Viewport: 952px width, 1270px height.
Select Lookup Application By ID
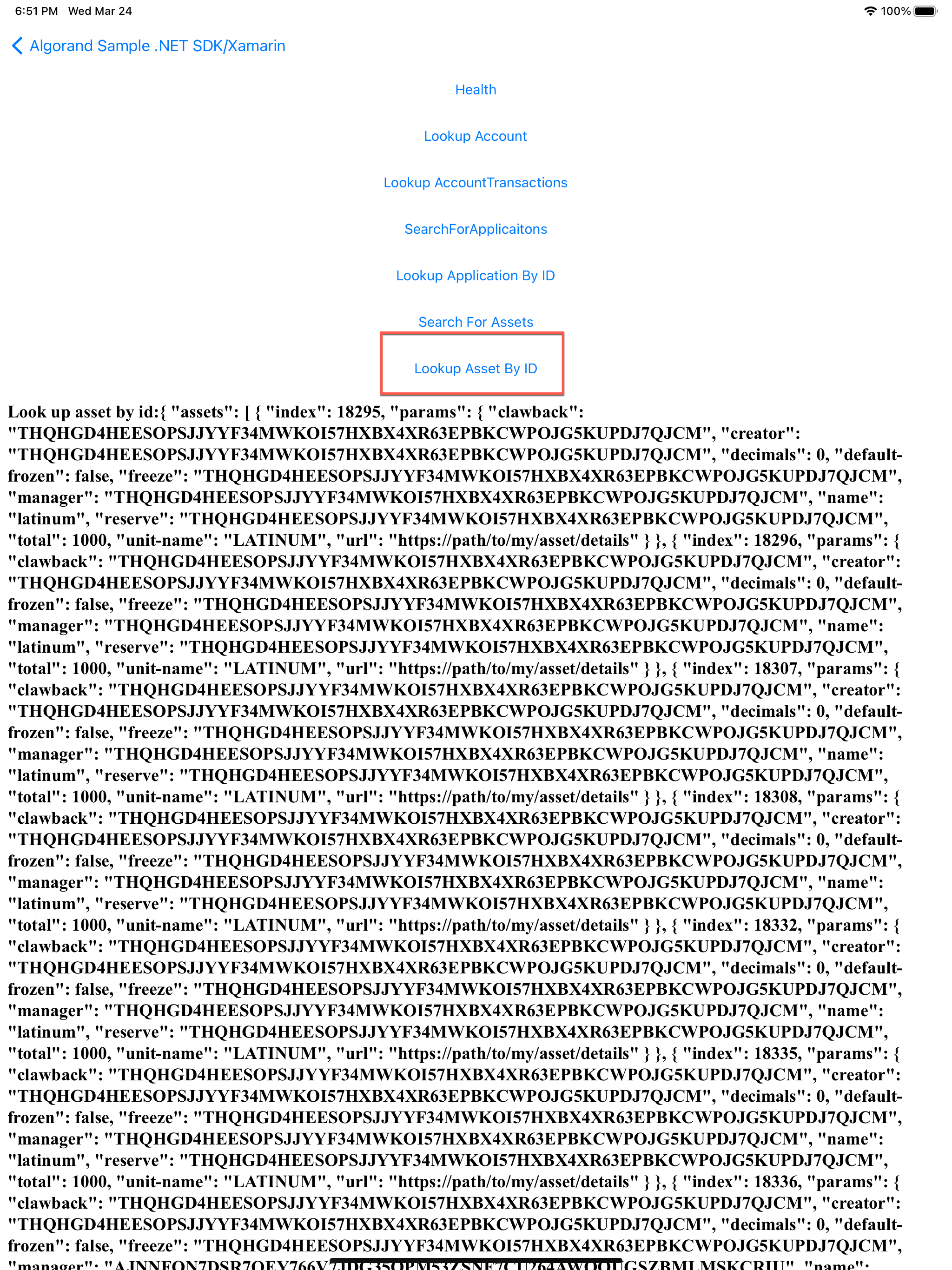point(476,275)
